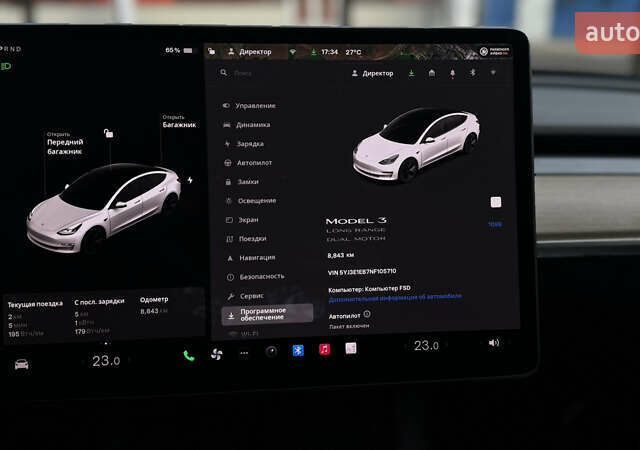Tap the volume speaker icon
Screen dimensions: 640x450
point(493,343)
